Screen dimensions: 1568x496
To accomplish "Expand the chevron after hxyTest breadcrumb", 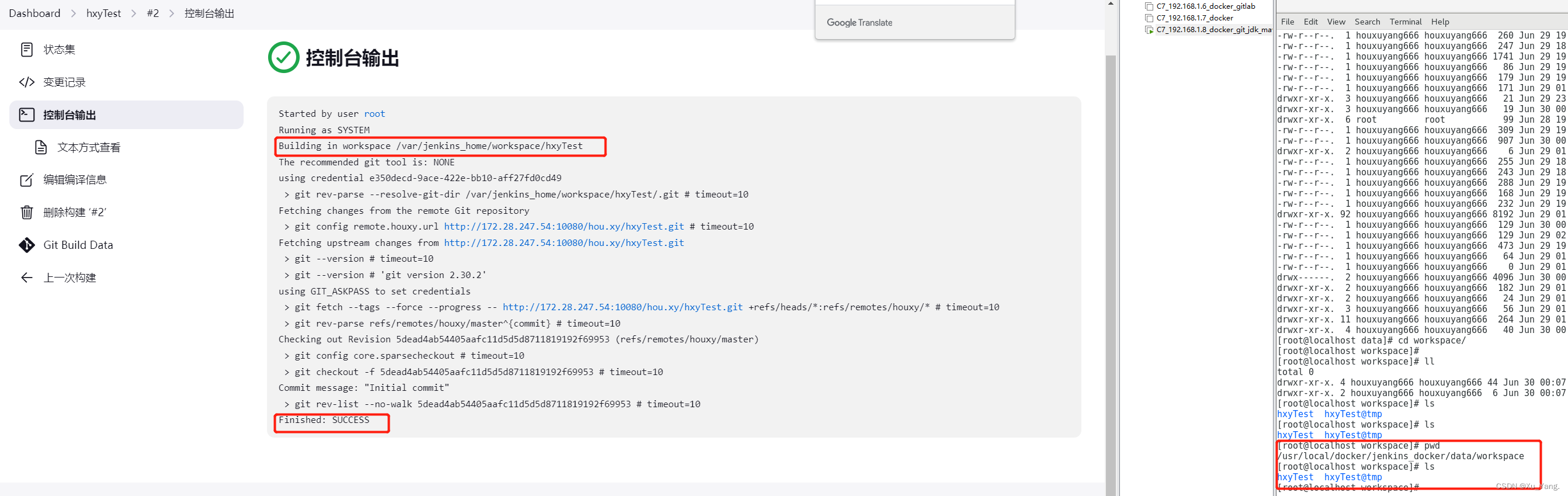I will coord(134,13).
